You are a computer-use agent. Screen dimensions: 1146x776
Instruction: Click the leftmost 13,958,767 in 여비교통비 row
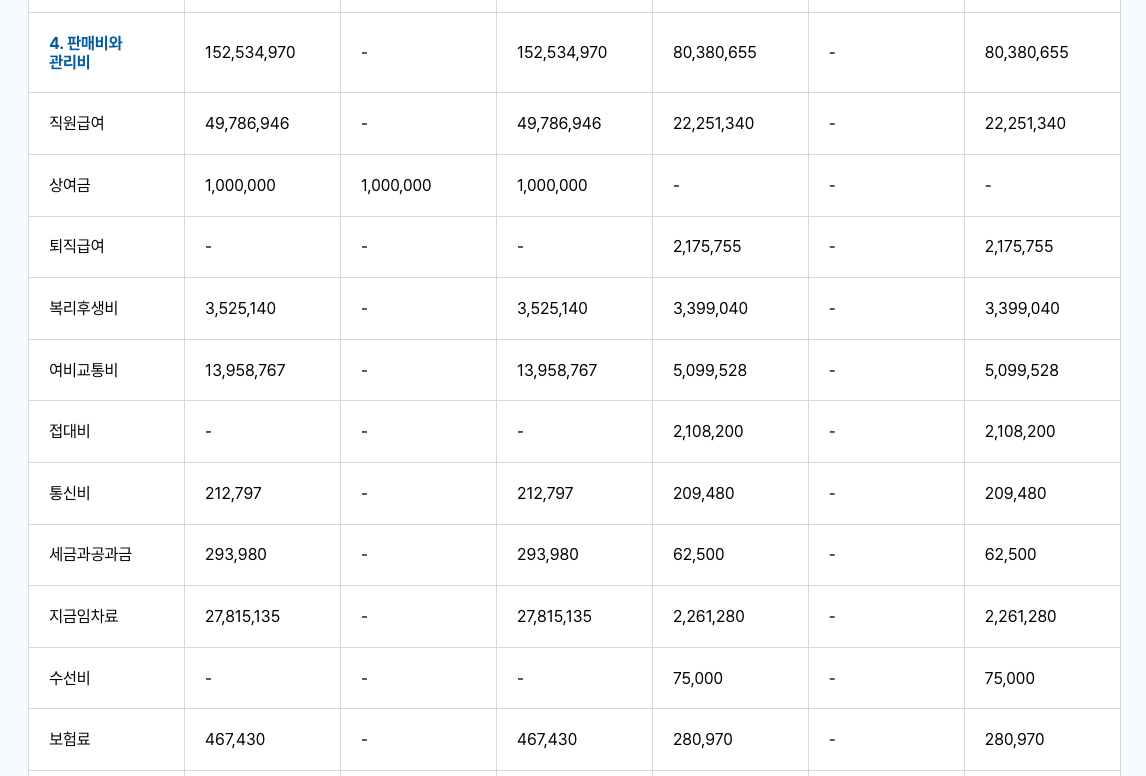coord(245,370)
